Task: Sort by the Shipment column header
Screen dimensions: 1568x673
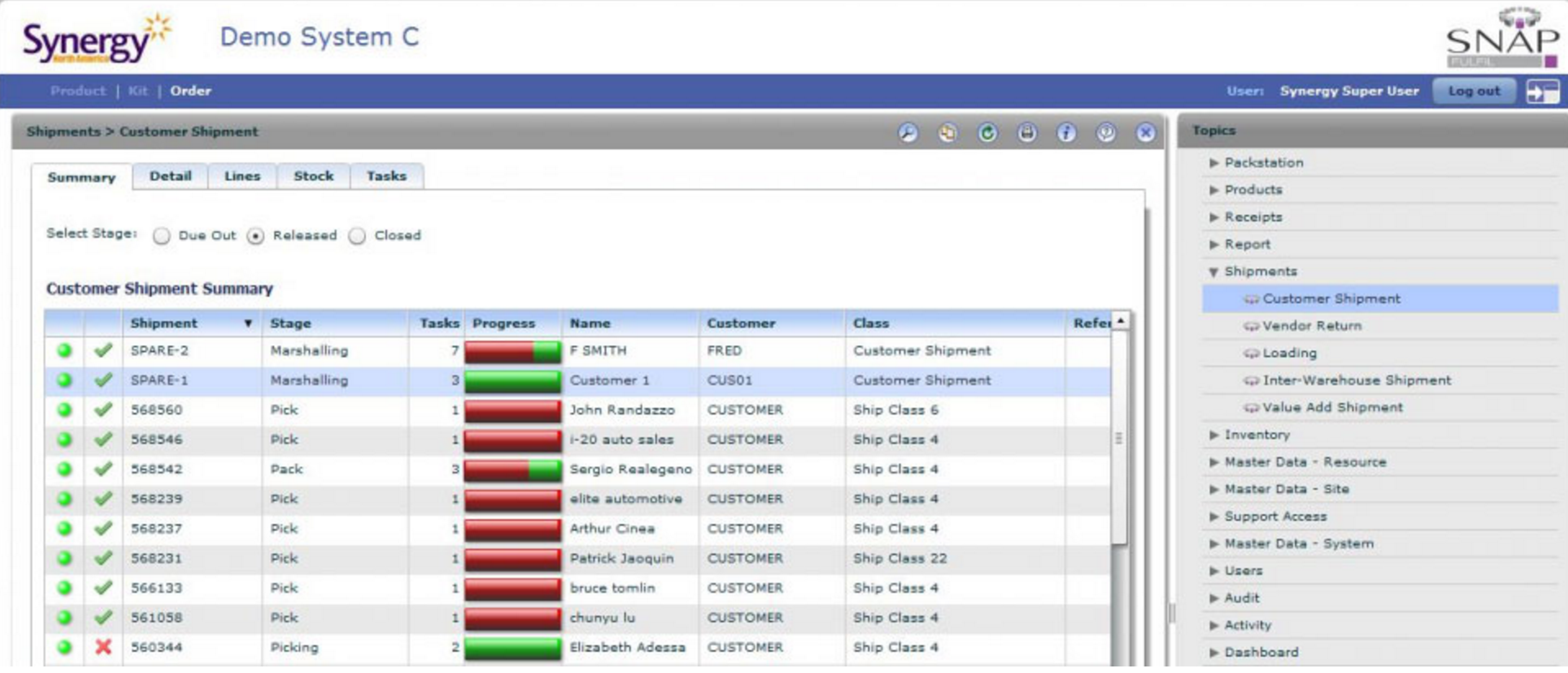Action: tap(164, 323)
